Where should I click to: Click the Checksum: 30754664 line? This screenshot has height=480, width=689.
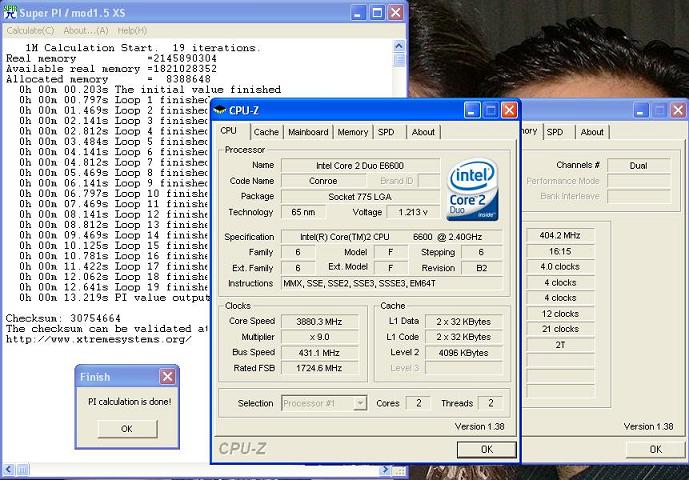click(x=63, y=318)
